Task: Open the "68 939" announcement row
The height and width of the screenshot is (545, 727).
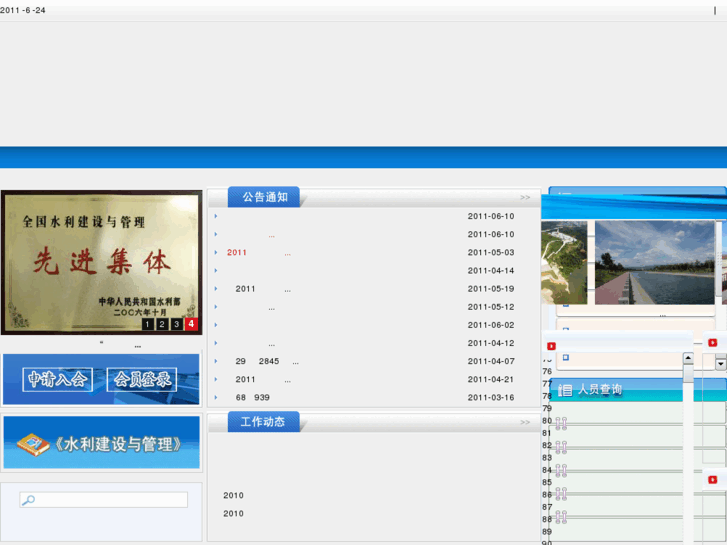Action: click(x=253, y=397)
